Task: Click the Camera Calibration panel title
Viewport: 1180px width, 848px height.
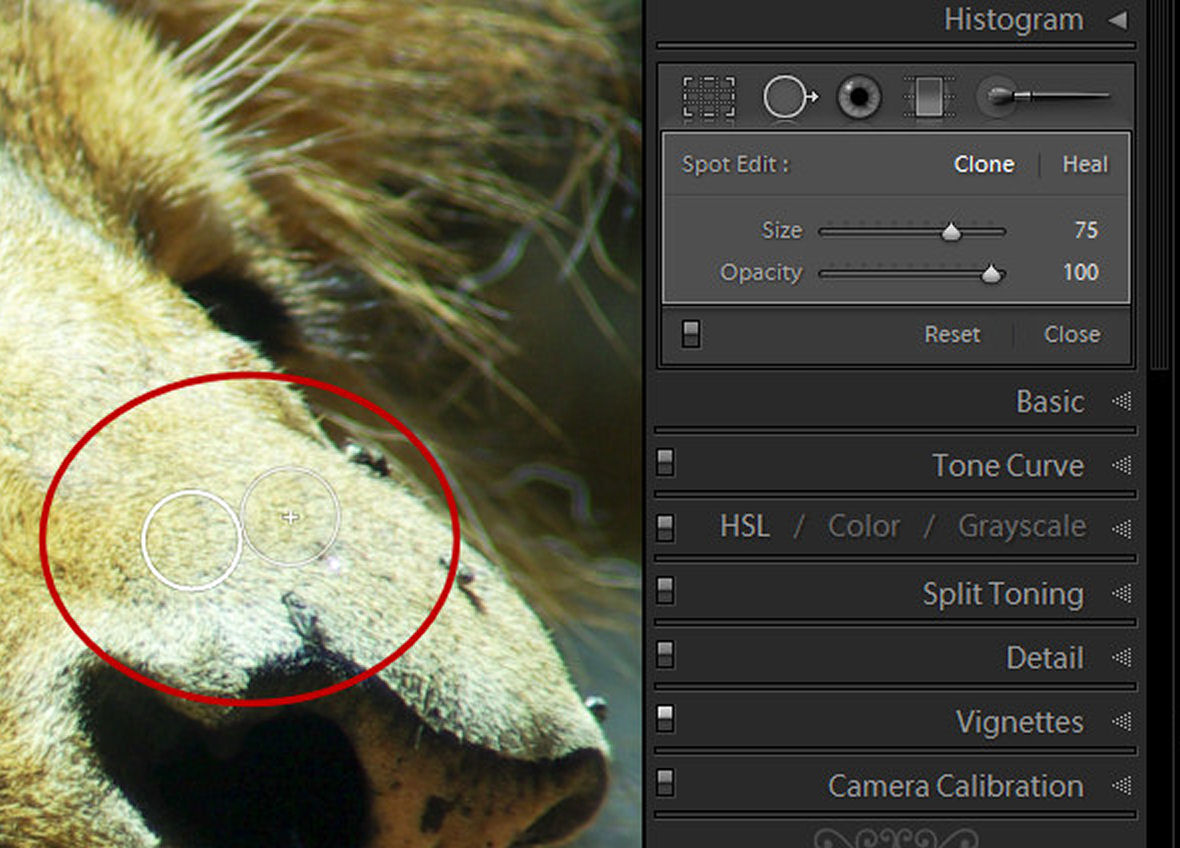Action: click(x=956, y=786)
